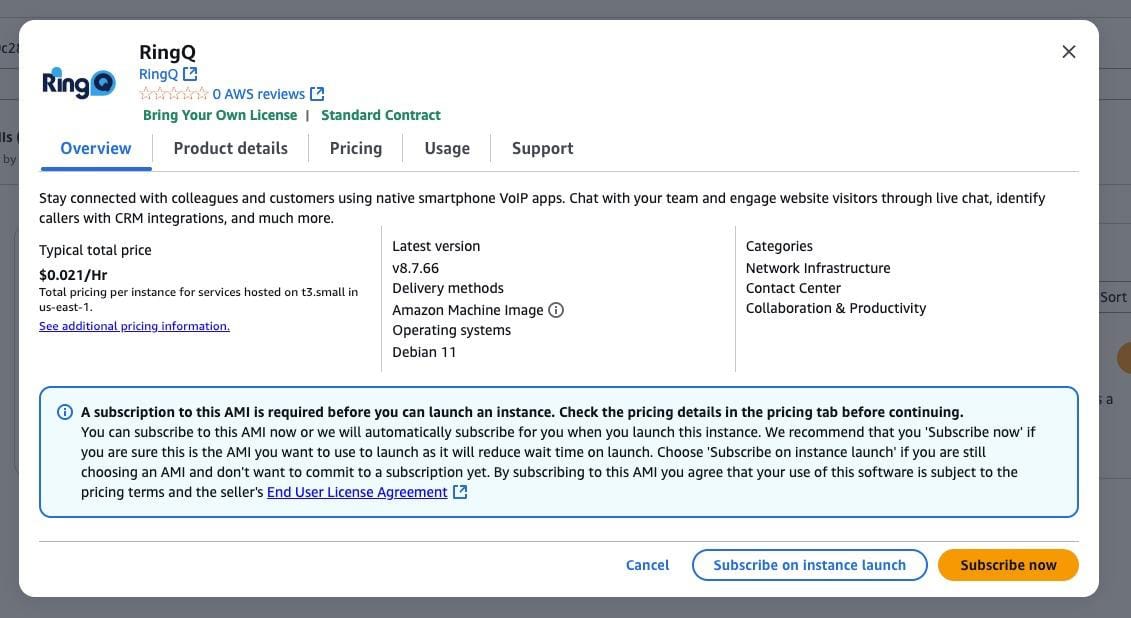Image resolution: width=1131 pixels, height=618 pixels.
Task: Click the RingQ logo image
Action: coord(78,83)
